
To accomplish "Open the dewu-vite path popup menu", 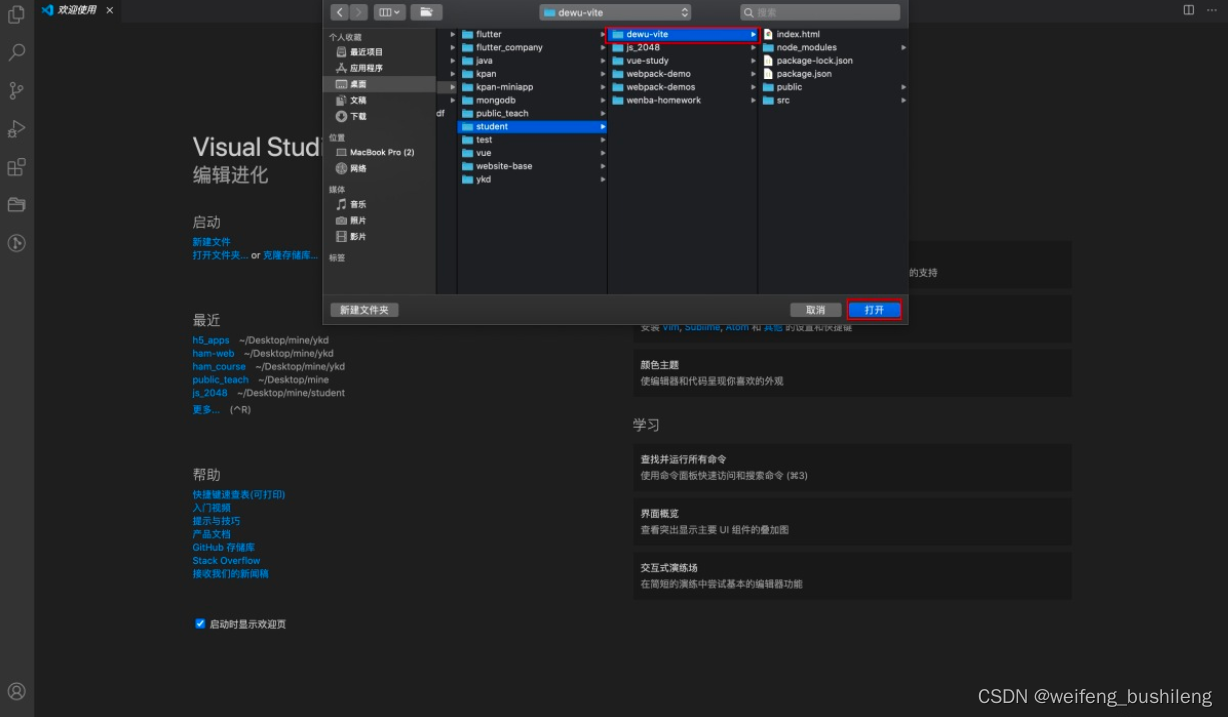I will [615, 12].
